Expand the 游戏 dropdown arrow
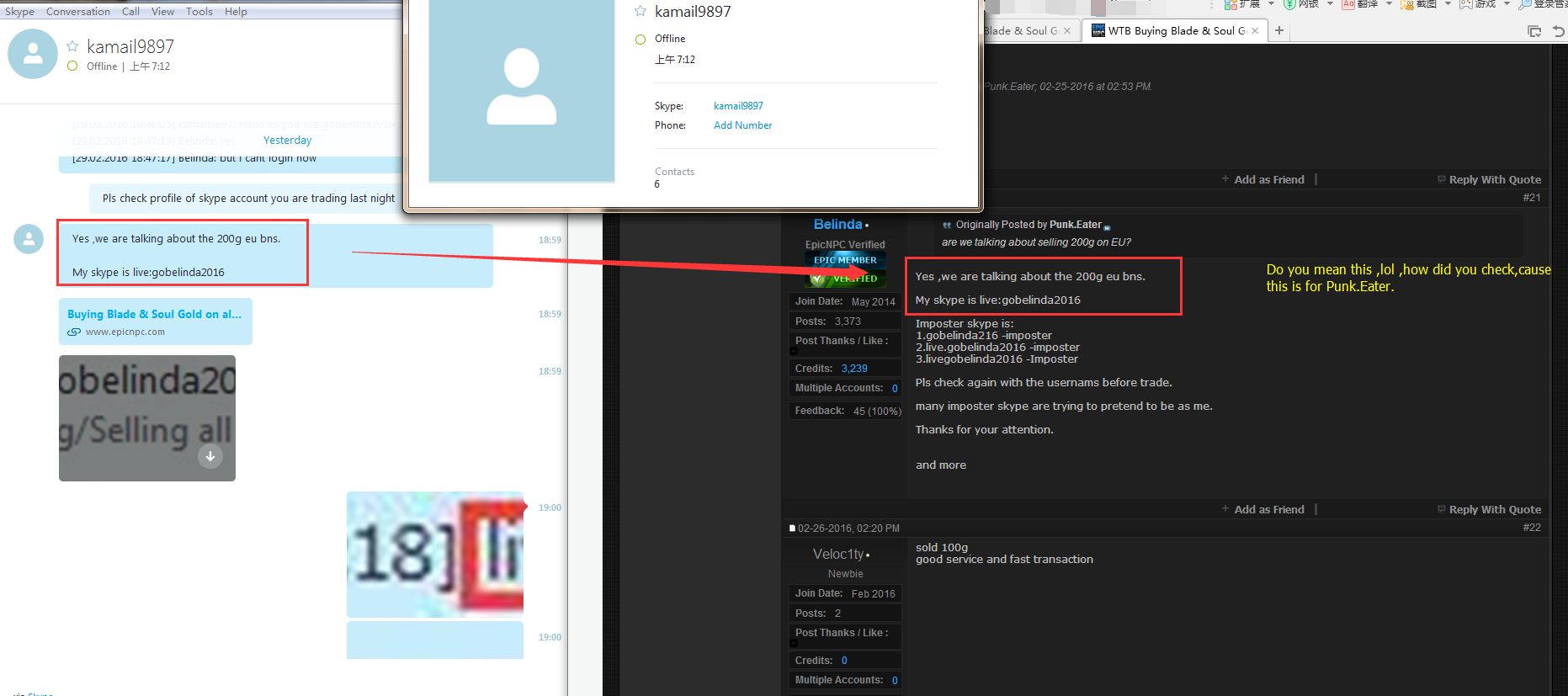The width and height of the screenshot is (1568, 696). click(x=1507, y=3)
